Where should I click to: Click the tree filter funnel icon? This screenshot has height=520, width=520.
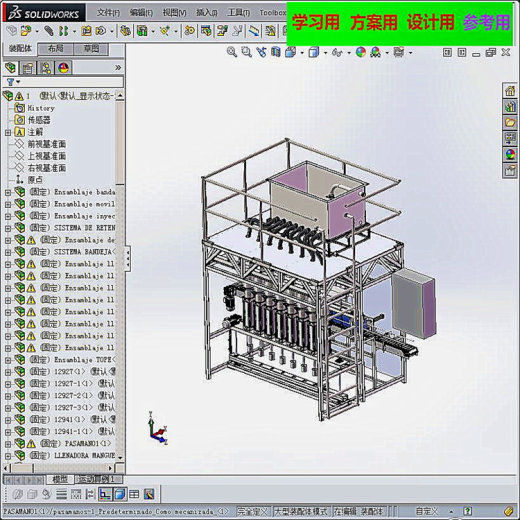pyautogui.click(x=10, y=82)
